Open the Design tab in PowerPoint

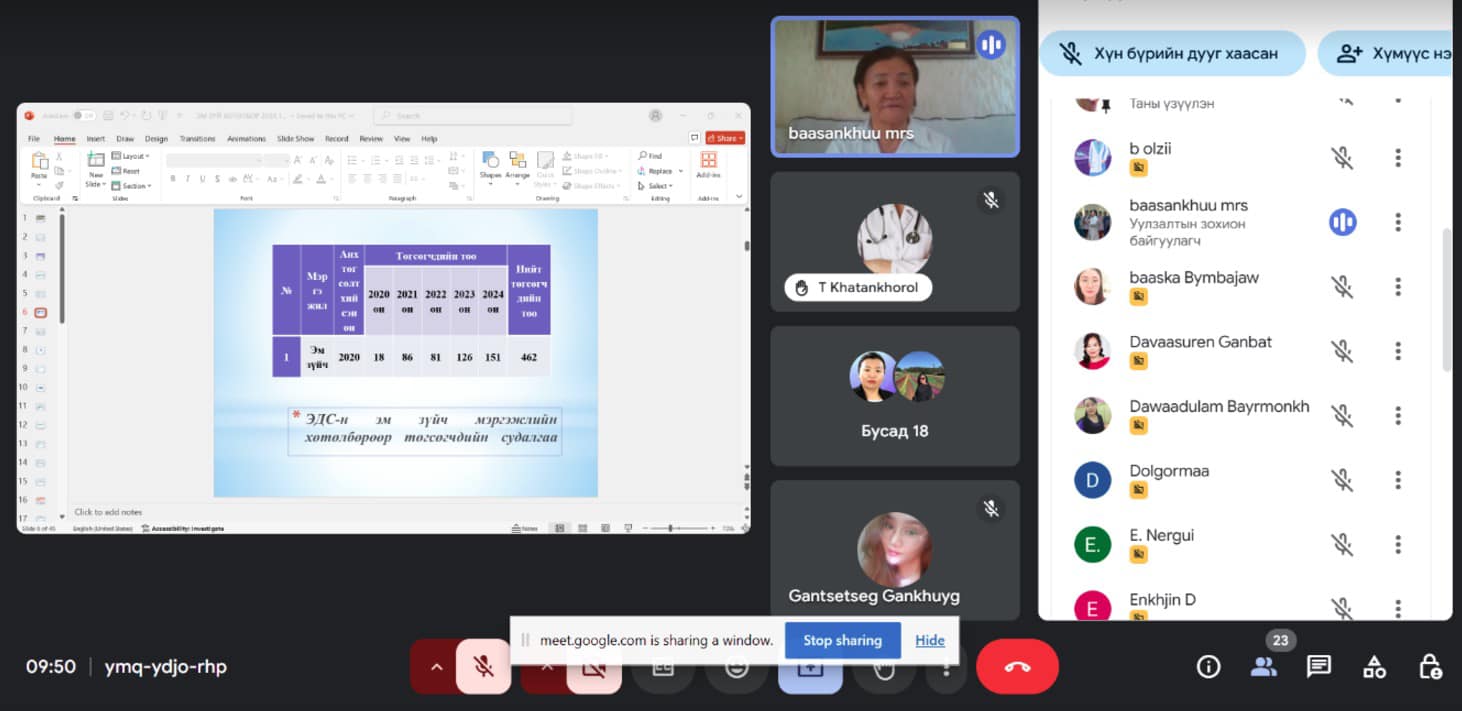[156, 139]
